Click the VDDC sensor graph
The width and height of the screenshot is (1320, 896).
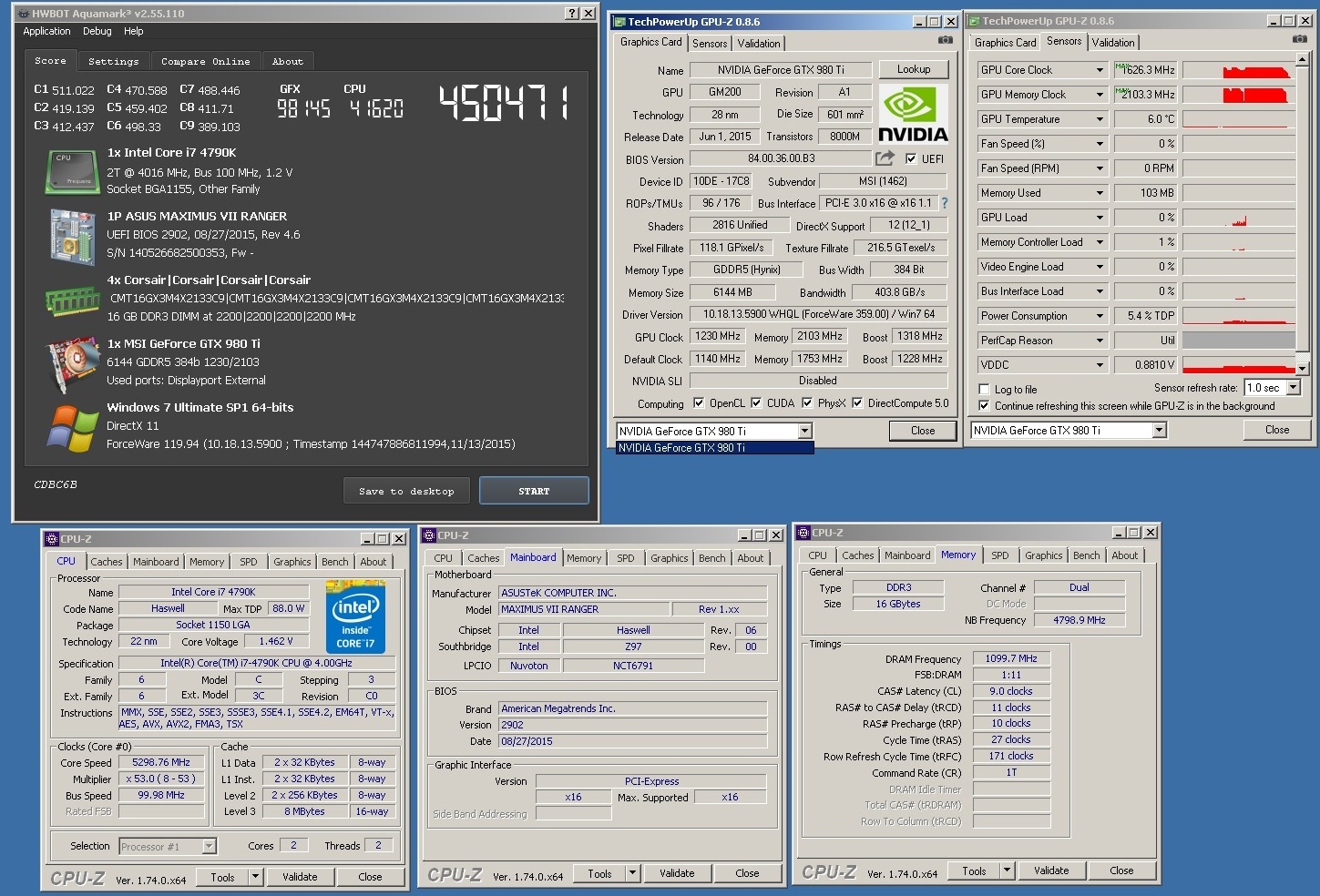click(1238, 365)
